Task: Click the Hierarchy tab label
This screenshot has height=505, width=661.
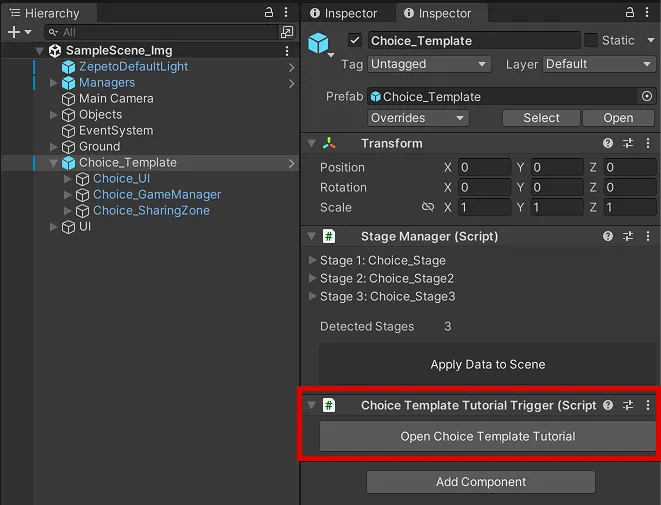Action: (52, 13)
